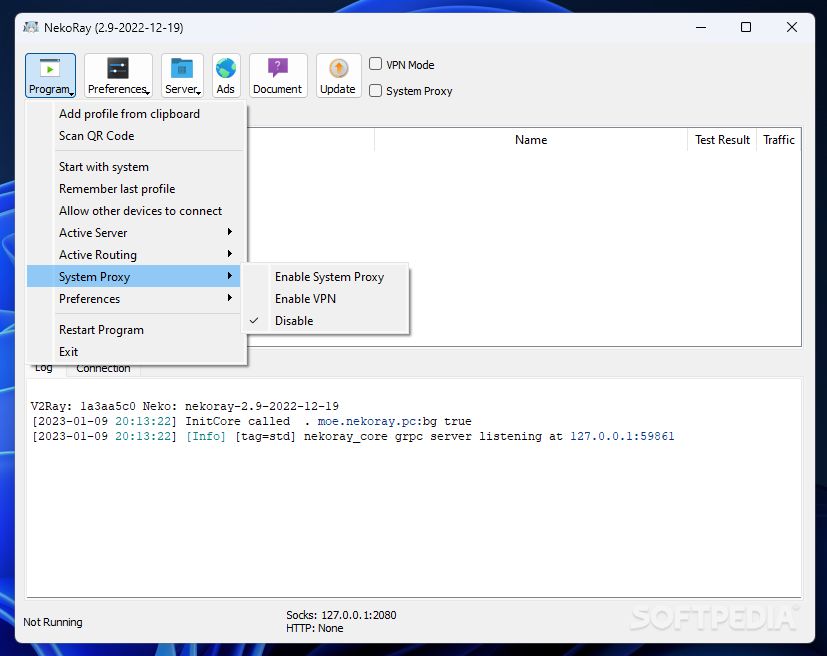
Task: Click Enable System Proxy option
Action: [x=329, y=277]
